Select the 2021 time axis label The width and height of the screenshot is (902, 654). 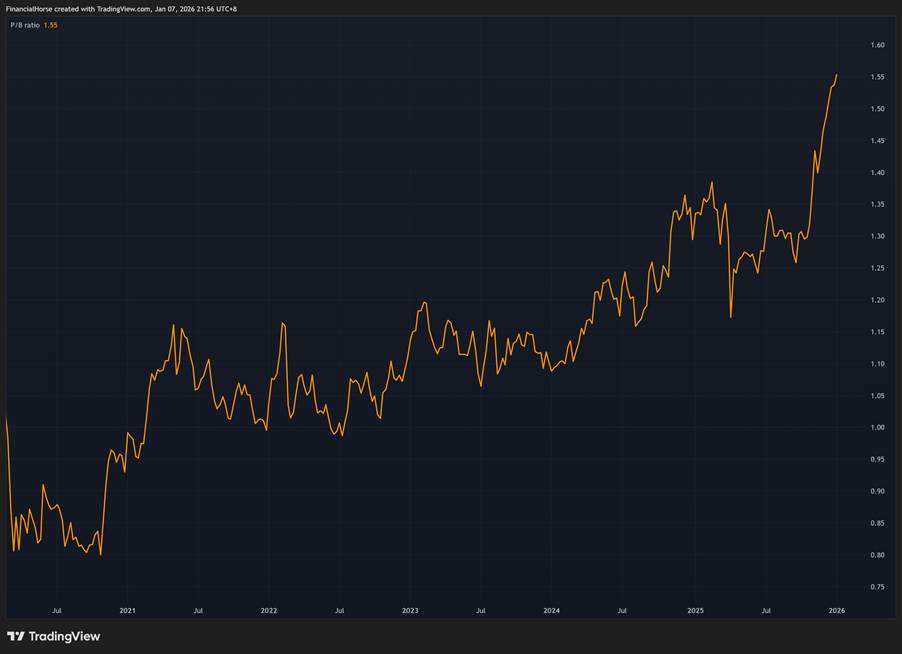click(x=127, y=609)
